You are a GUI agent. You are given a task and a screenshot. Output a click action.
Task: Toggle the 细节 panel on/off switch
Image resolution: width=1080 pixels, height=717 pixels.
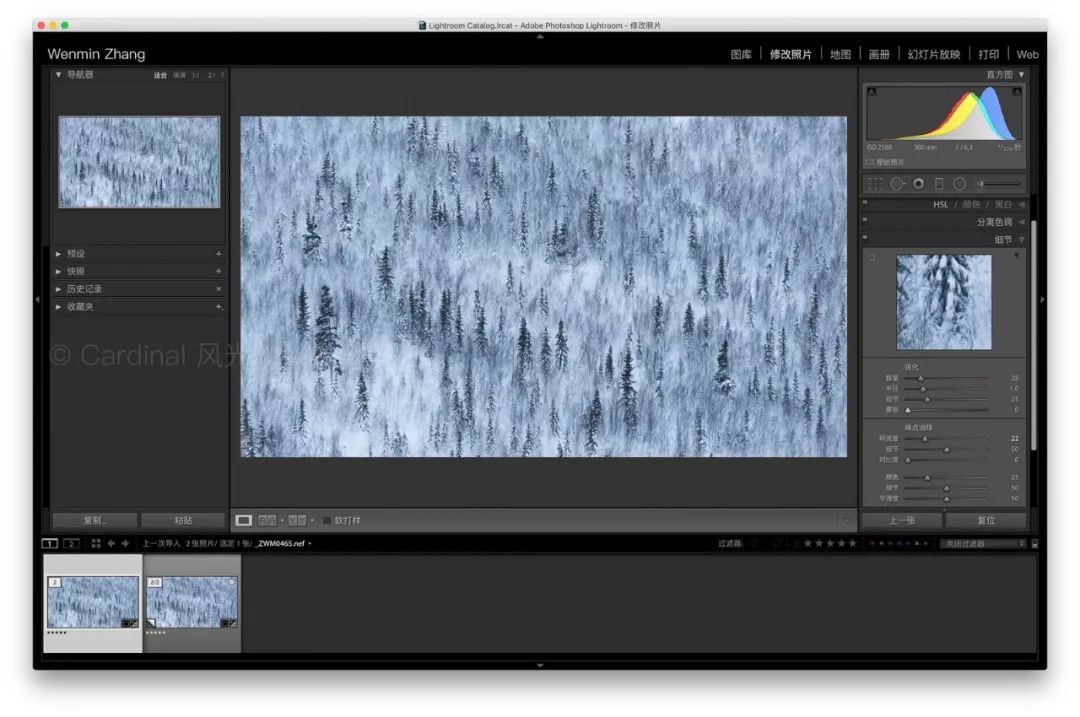(865, 238)
